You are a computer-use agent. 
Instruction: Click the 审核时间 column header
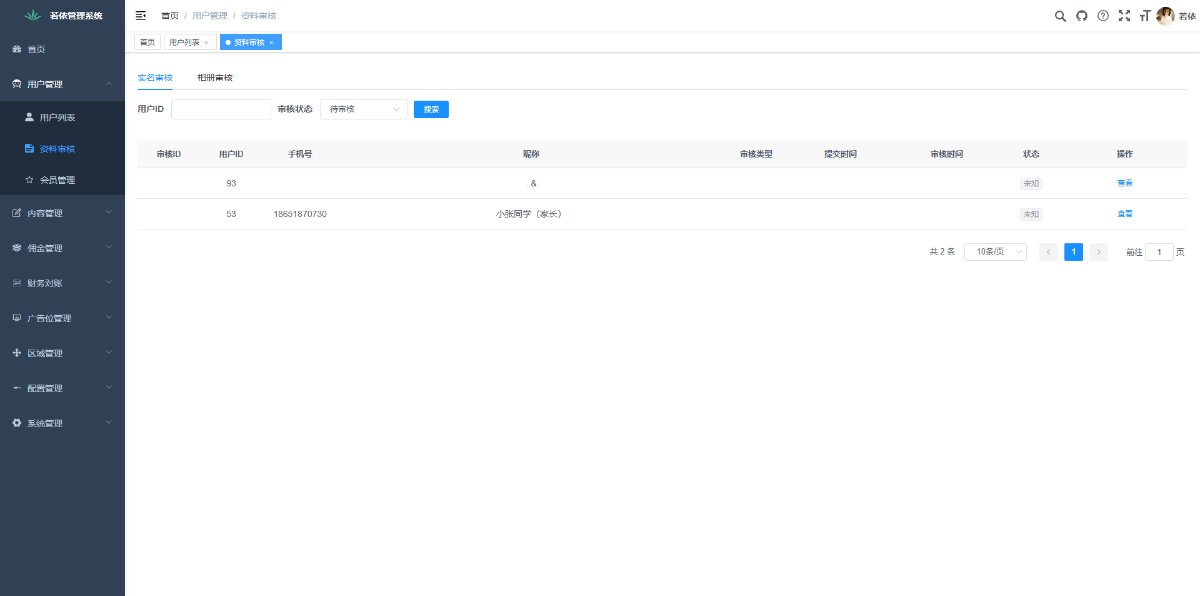tap(946, 154)
